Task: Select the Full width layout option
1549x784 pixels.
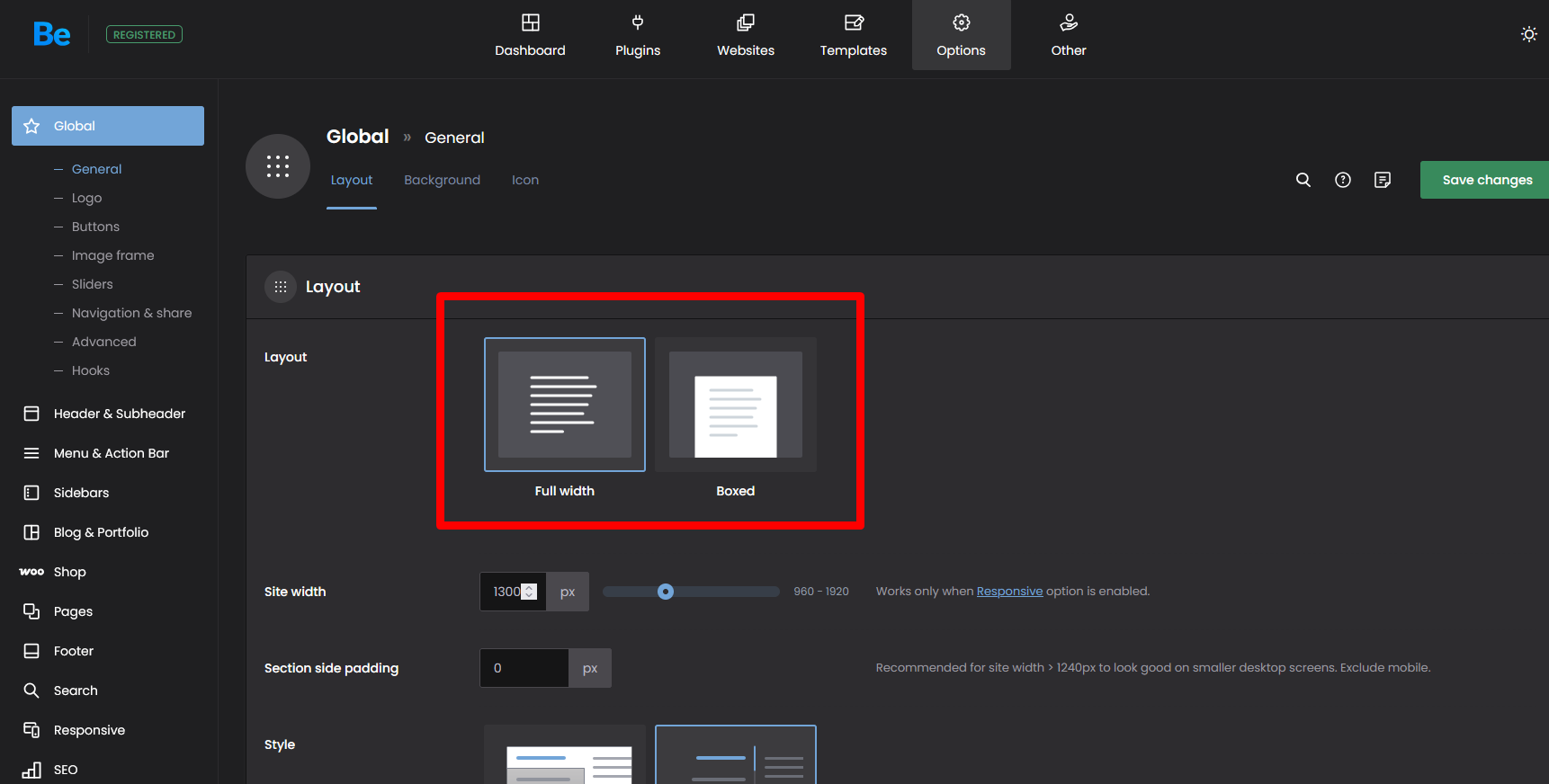Action: coord(565,405)
